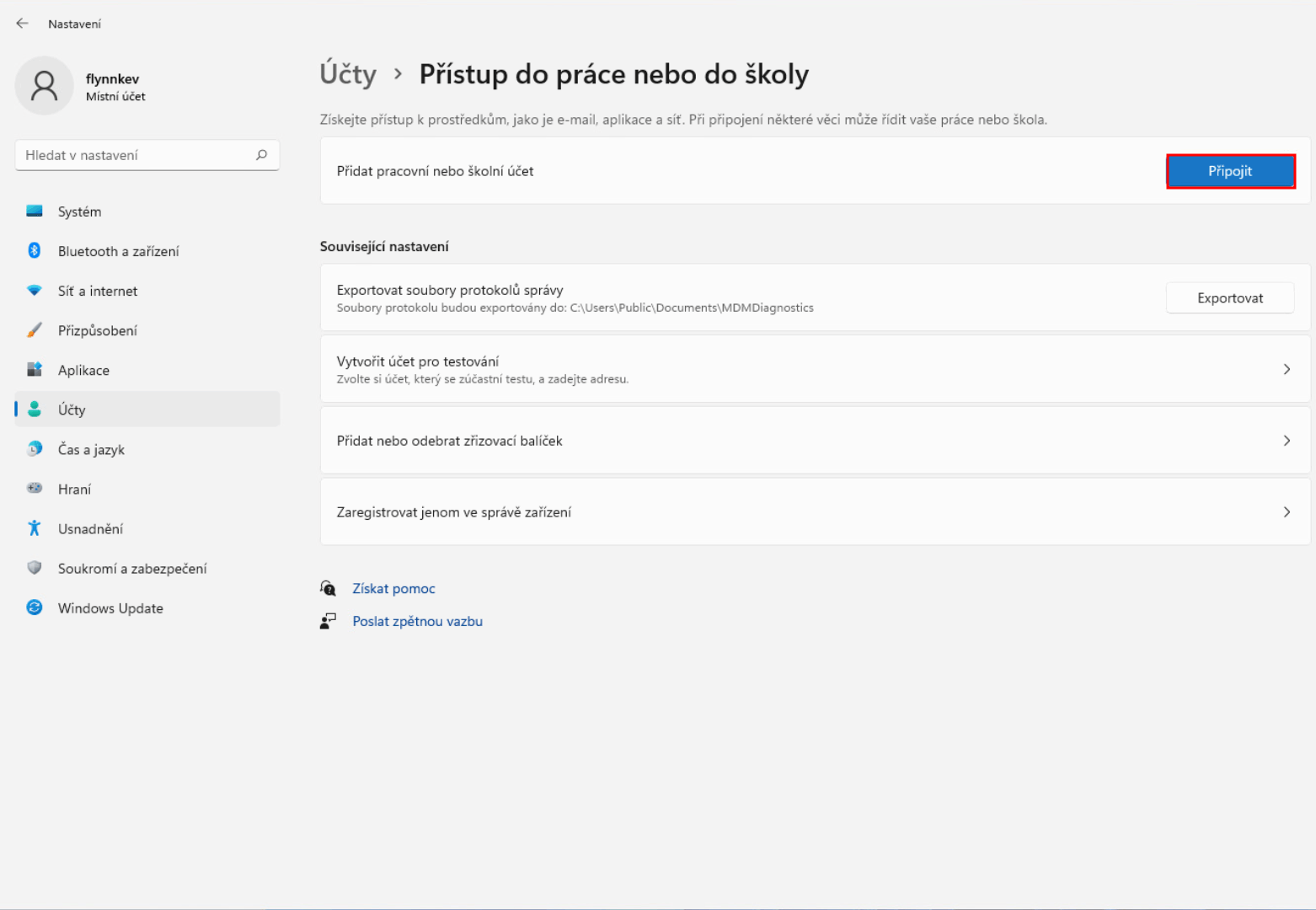This screenshot has width=1316, height=910.
Task: Click the flynnkev user avatar icon
Action: click(44, 86)
